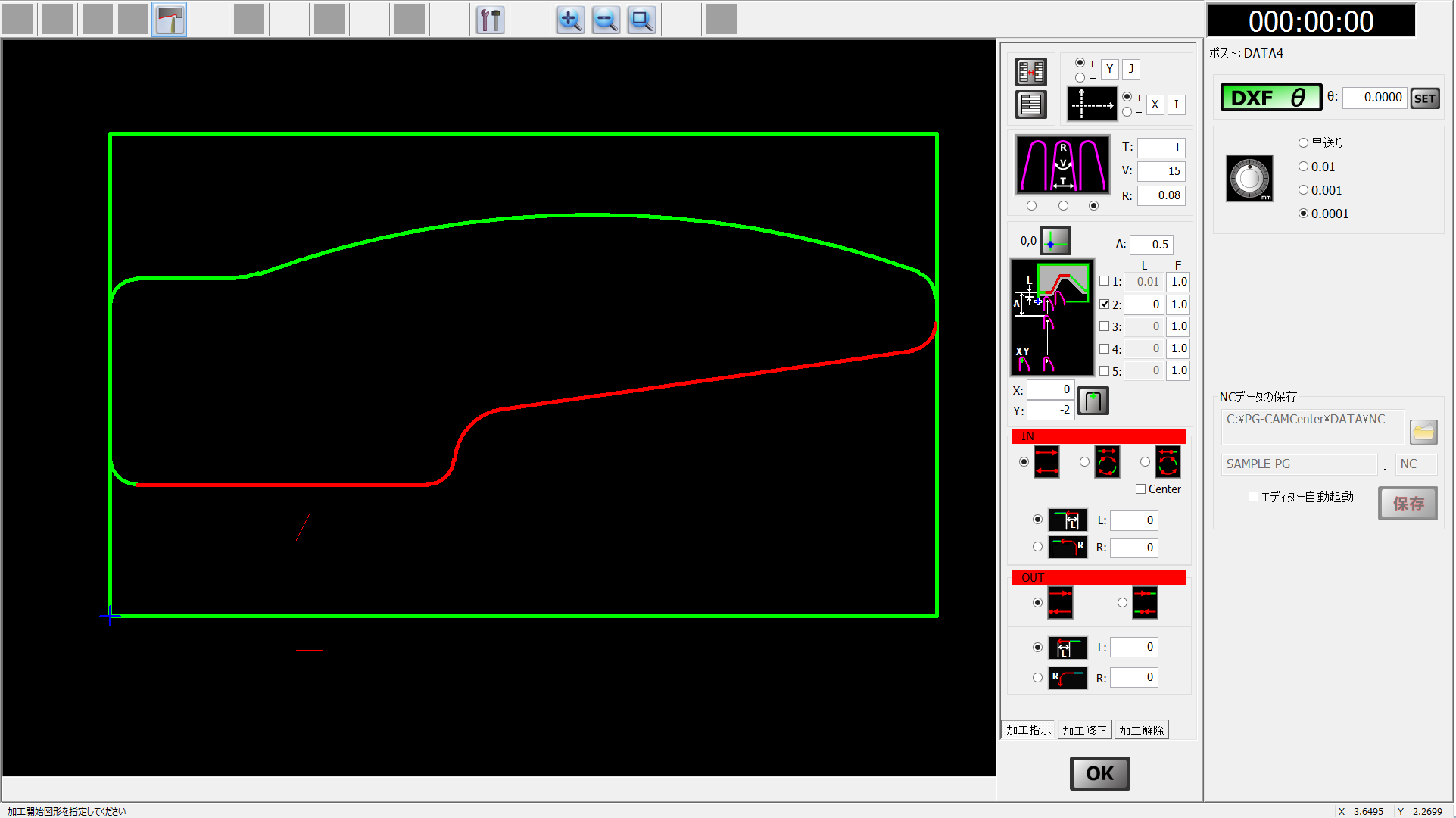Click the single list view icon
The width and height of the screenshot is (1456, 818).
pos(1031,105)
